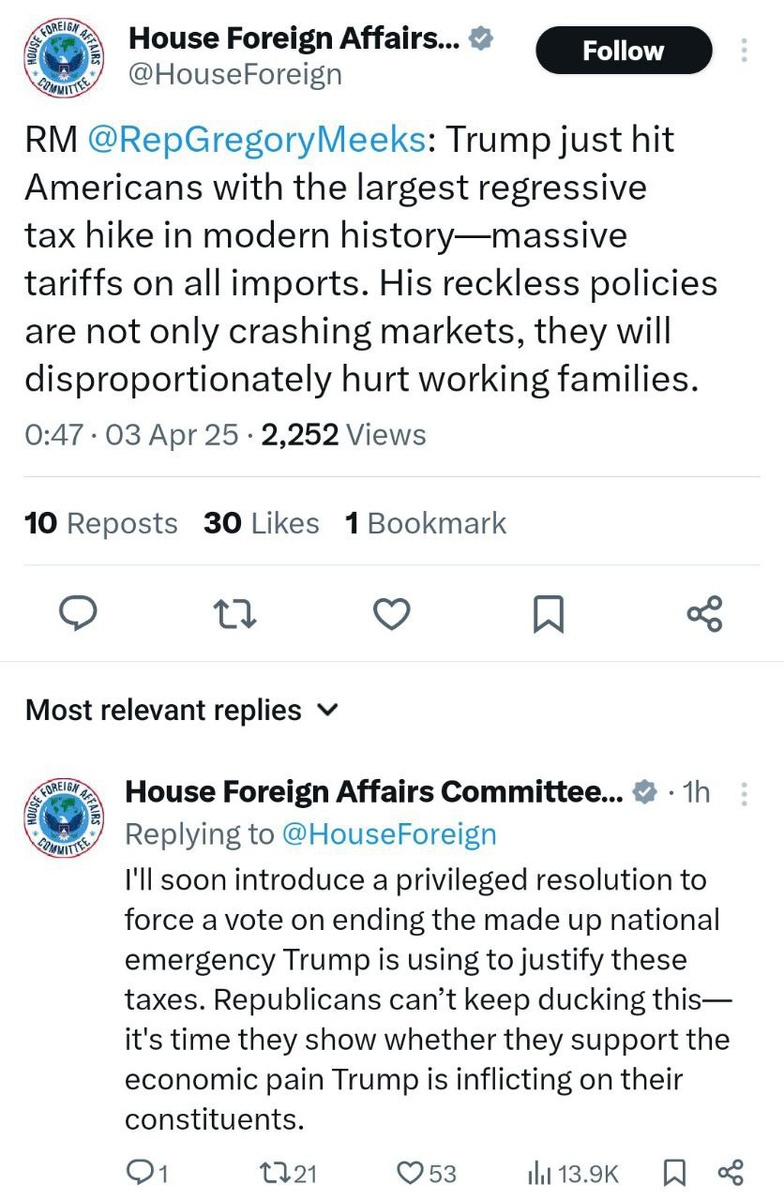Screen dimensions: 784x1200
Task: Open the three-dot menu beside Follow
Action: tap(744, 51)
